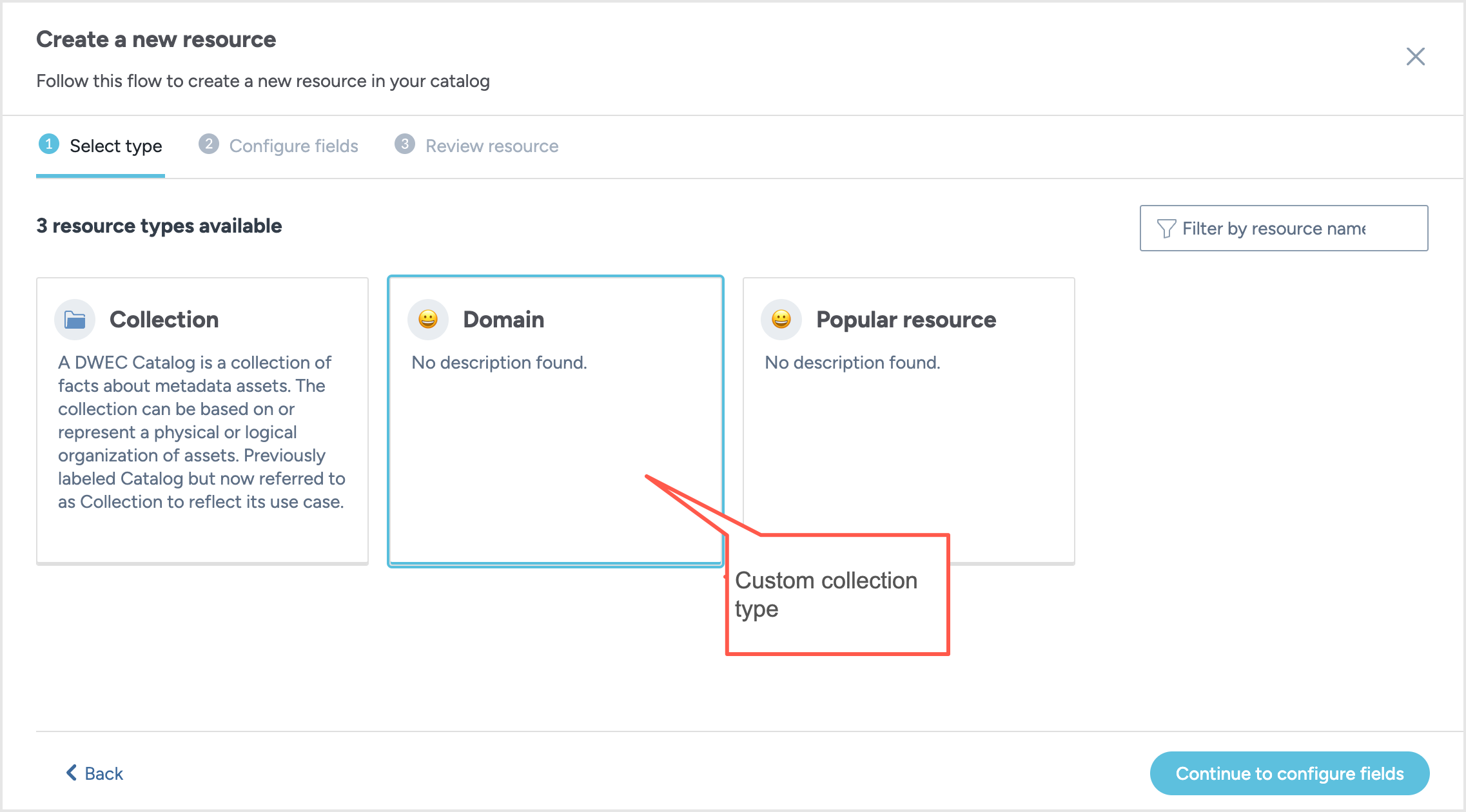Click Domain's 'No description found.' text
Viewport: 1466px width, 812px height.
click(499, 363)
